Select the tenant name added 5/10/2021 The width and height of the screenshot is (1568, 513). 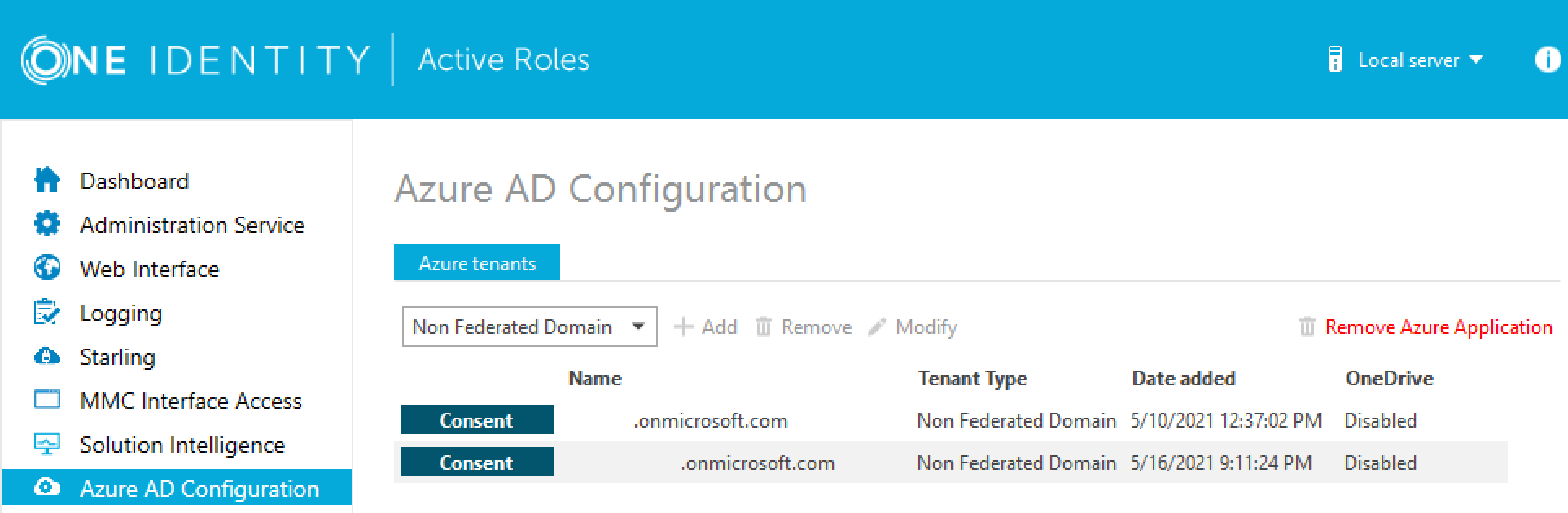point(711,421)
